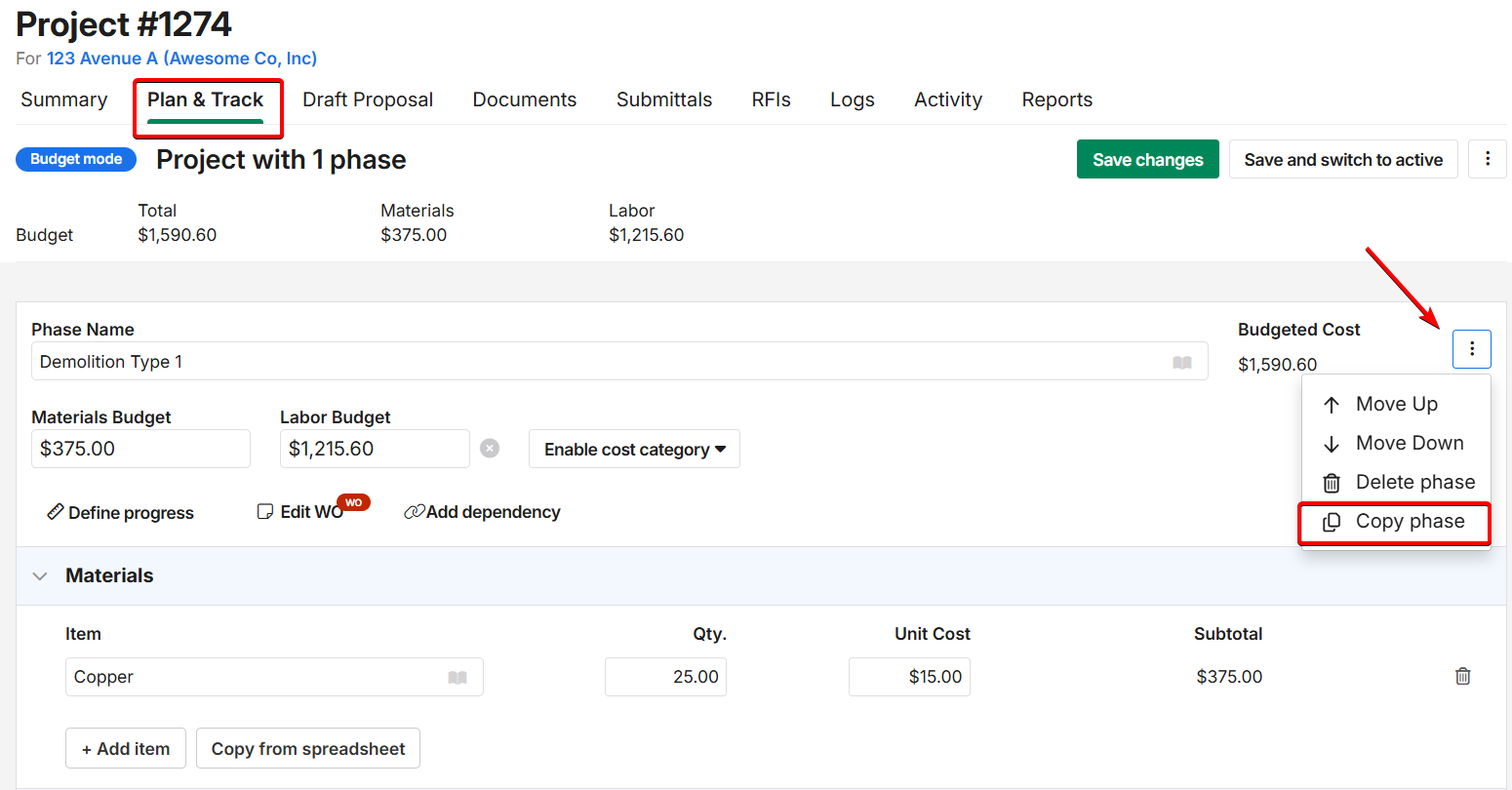This screenshot has height=790, width=1512.
Task: Clear Labor Budget with the x icon
Action: point(490,449)
